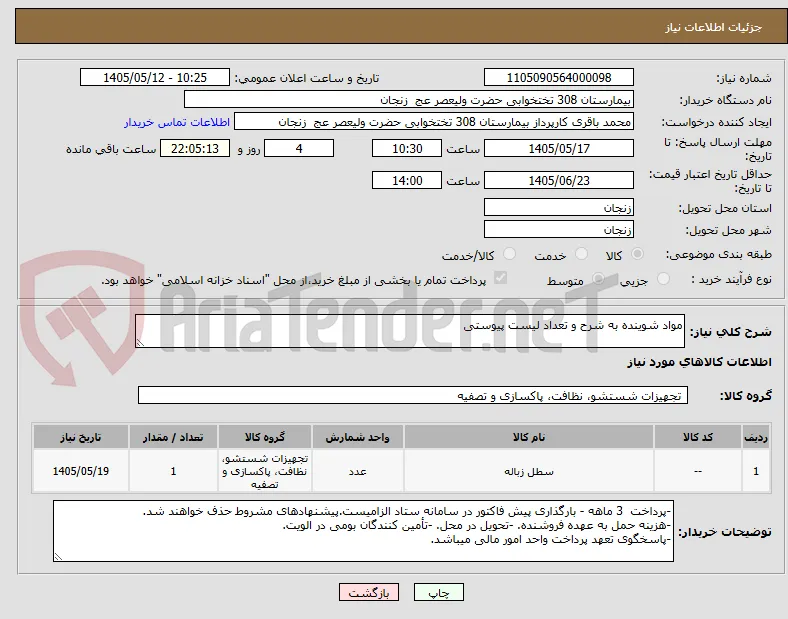
Task: Click the سطل زباله item name cell
Action: (529, 471)
